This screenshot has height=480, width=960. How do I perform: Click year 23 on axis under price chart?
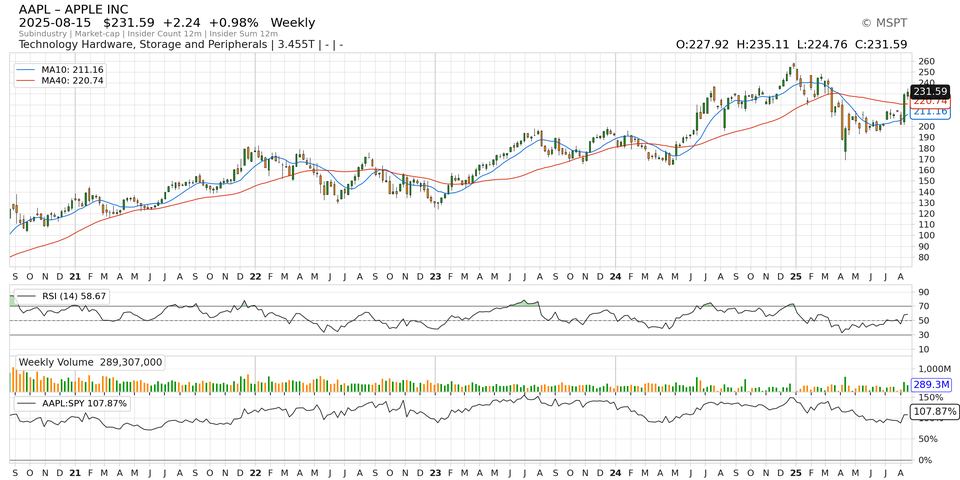(435, 277)
